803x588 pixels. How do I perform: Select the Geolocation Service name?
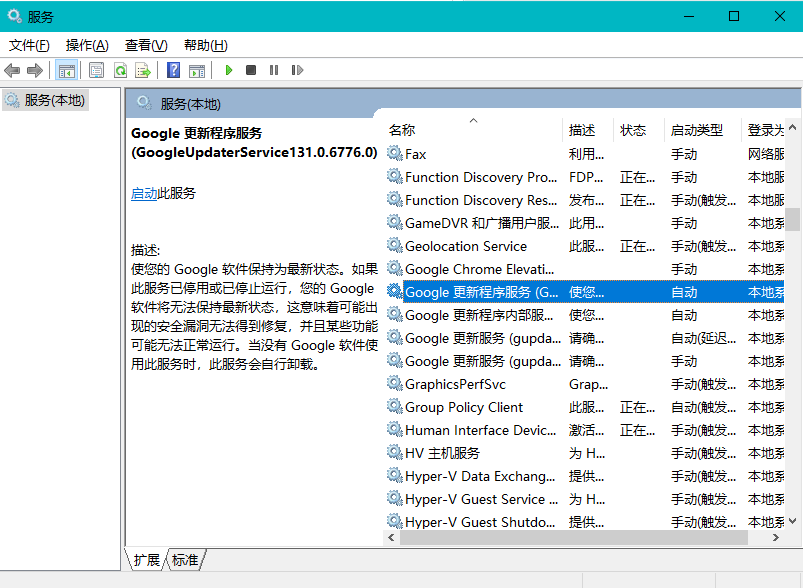point(466,246)
